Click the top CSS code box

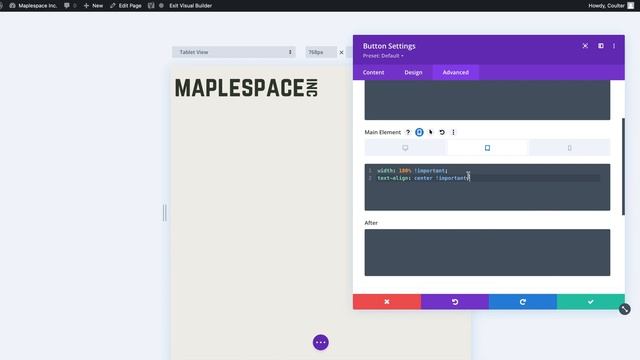coord(487,100)
